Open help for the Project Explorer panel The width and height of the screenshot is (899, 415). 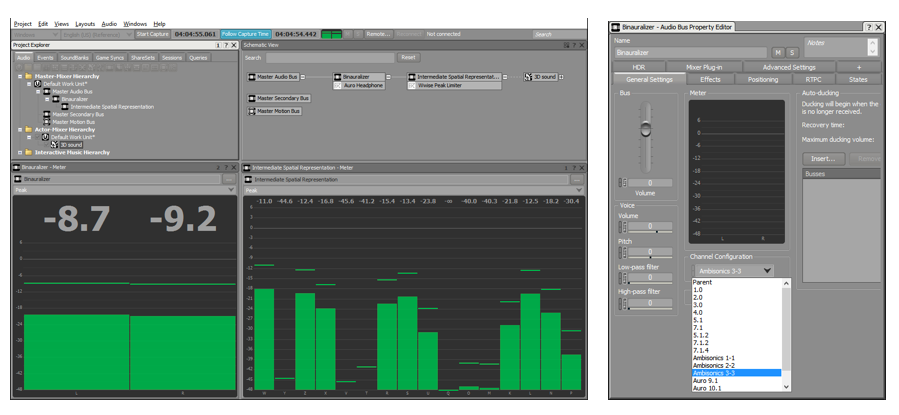226,45
